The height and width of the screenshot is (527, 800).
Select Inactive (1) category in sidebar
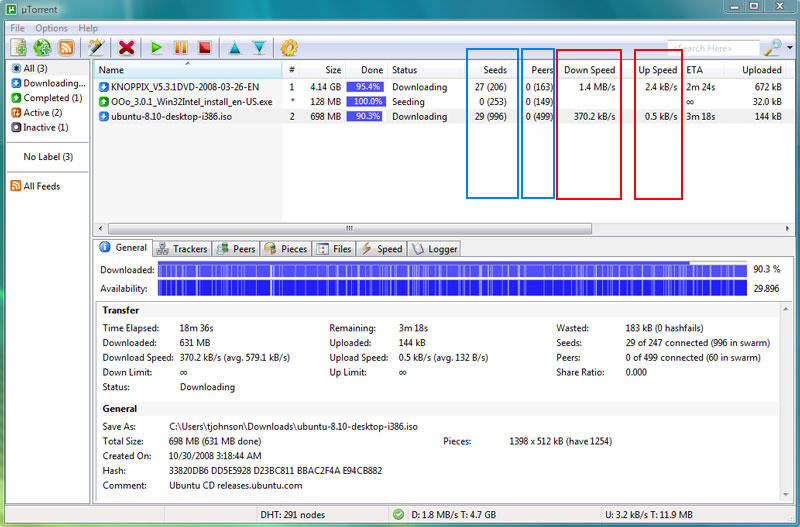click(x=40, y=128)
